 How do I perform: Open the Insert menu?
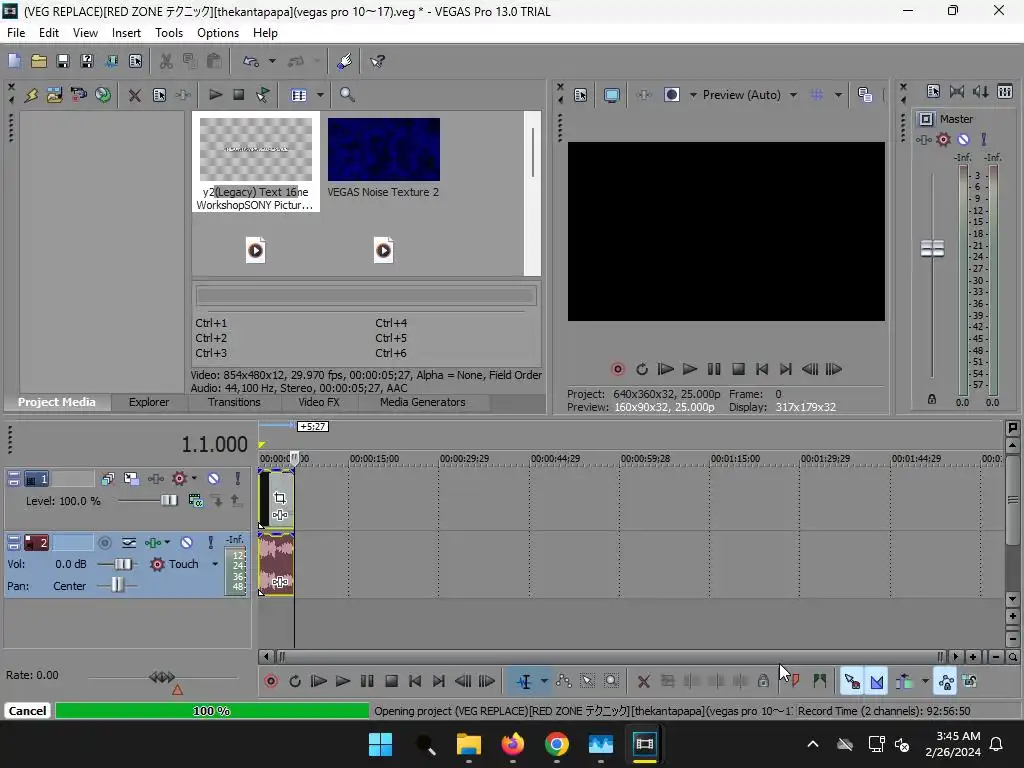126,33
